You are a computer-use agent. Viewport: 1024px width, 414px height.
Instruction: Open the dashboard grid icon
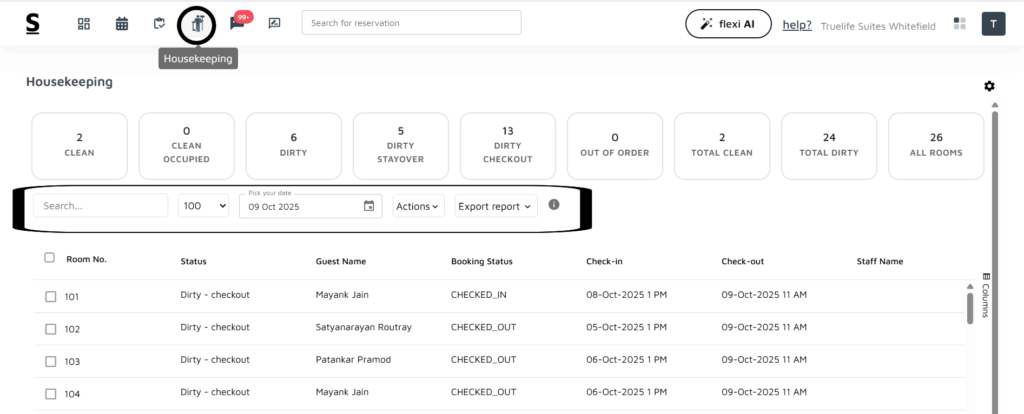click(x=84, y=23)
